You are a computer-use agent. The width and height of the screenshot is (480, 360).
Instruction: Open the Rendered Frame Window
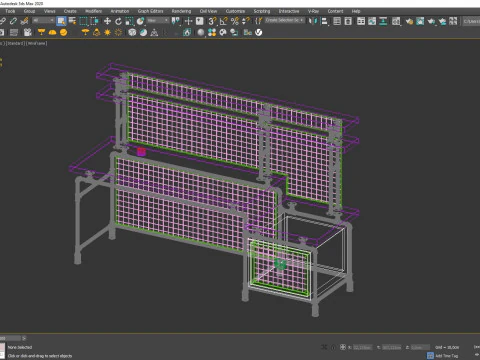[420, 21]
